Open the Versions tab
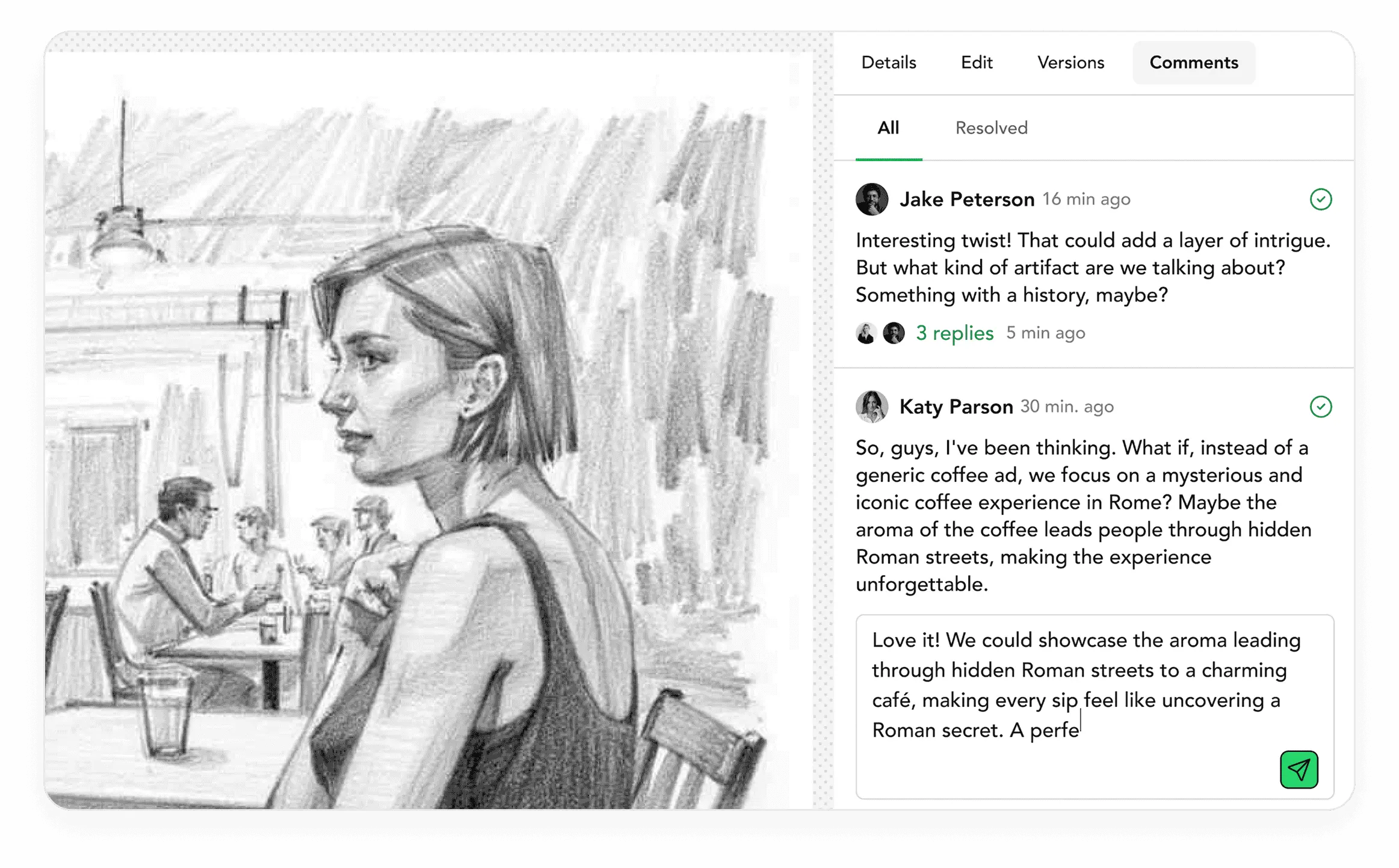This screenshot has height=868, width=1399. (x=1070, y=63)
